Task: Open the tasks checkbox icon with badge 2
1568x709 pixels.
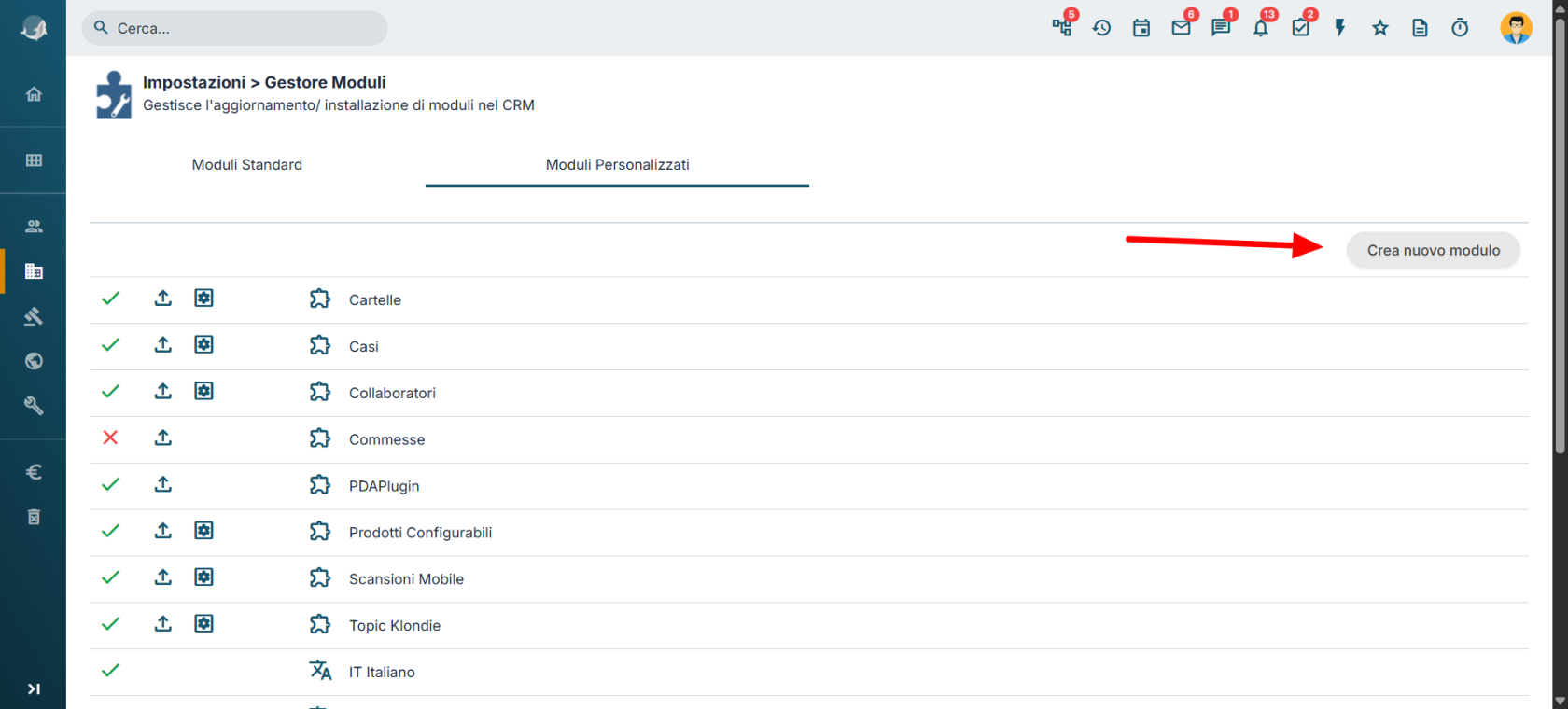Action: (1301, 28)
